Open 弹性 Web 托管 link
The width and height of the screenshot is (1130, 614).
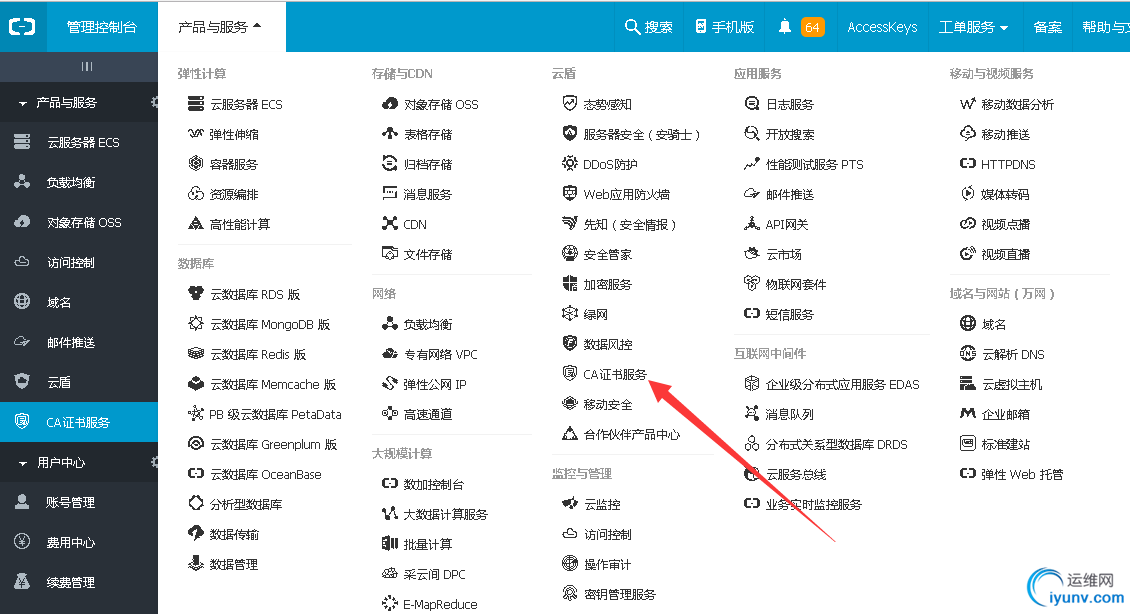pyautogui.click(x=1022, y=474)
